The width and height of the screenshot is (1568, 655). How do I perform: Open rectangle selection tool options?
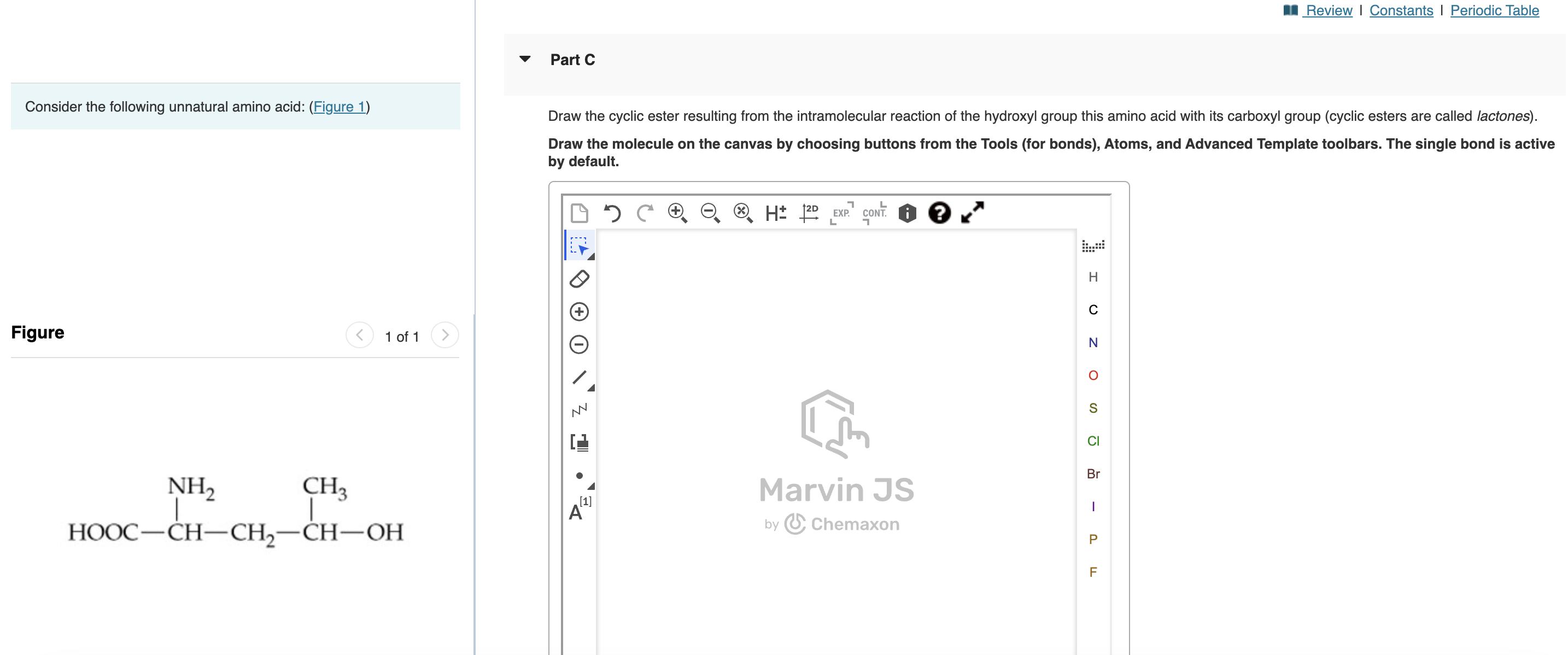pos(591,257)
